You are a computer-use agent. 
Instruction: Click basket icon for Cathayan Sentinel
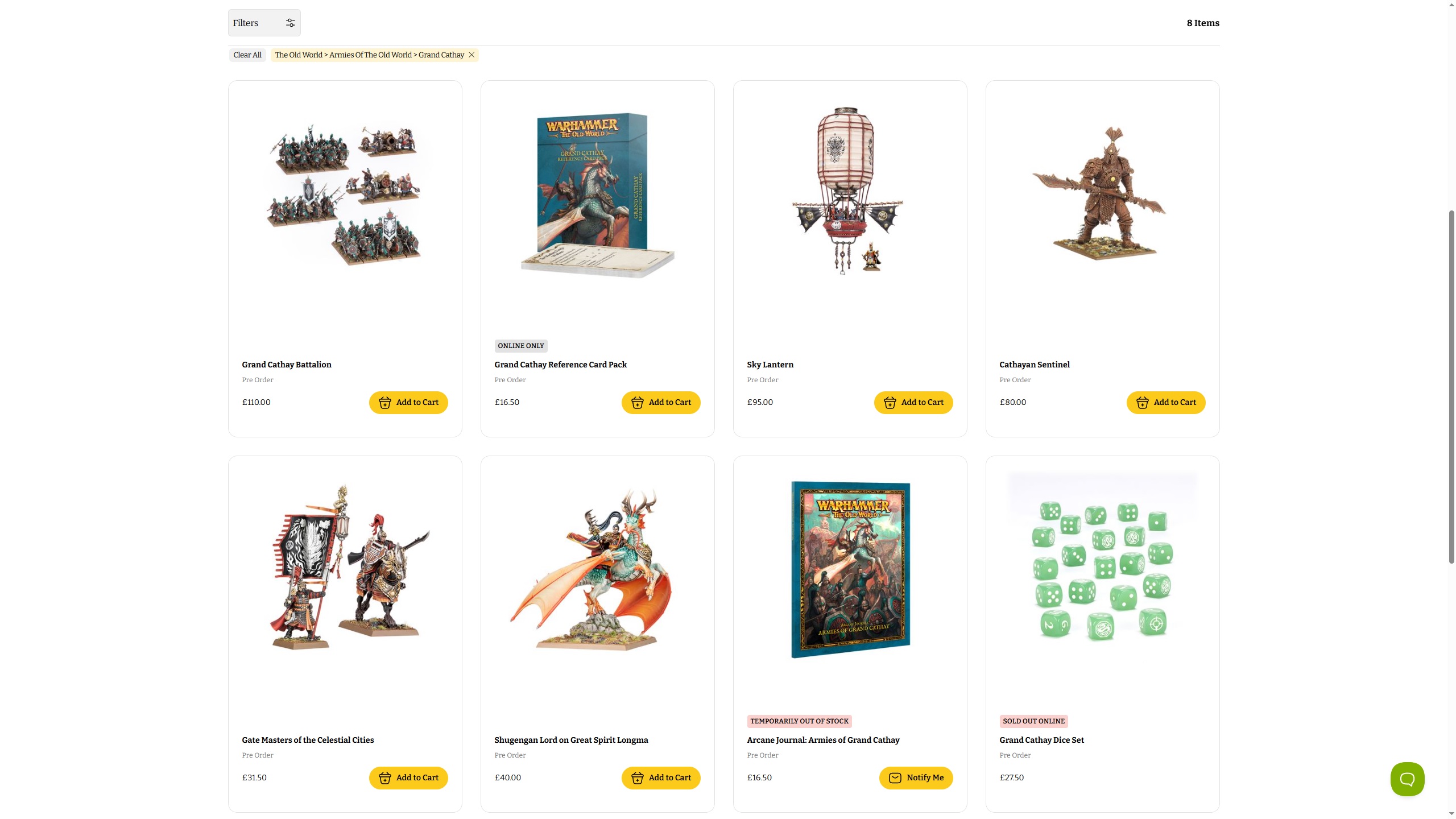click(x=1142, y=403)
